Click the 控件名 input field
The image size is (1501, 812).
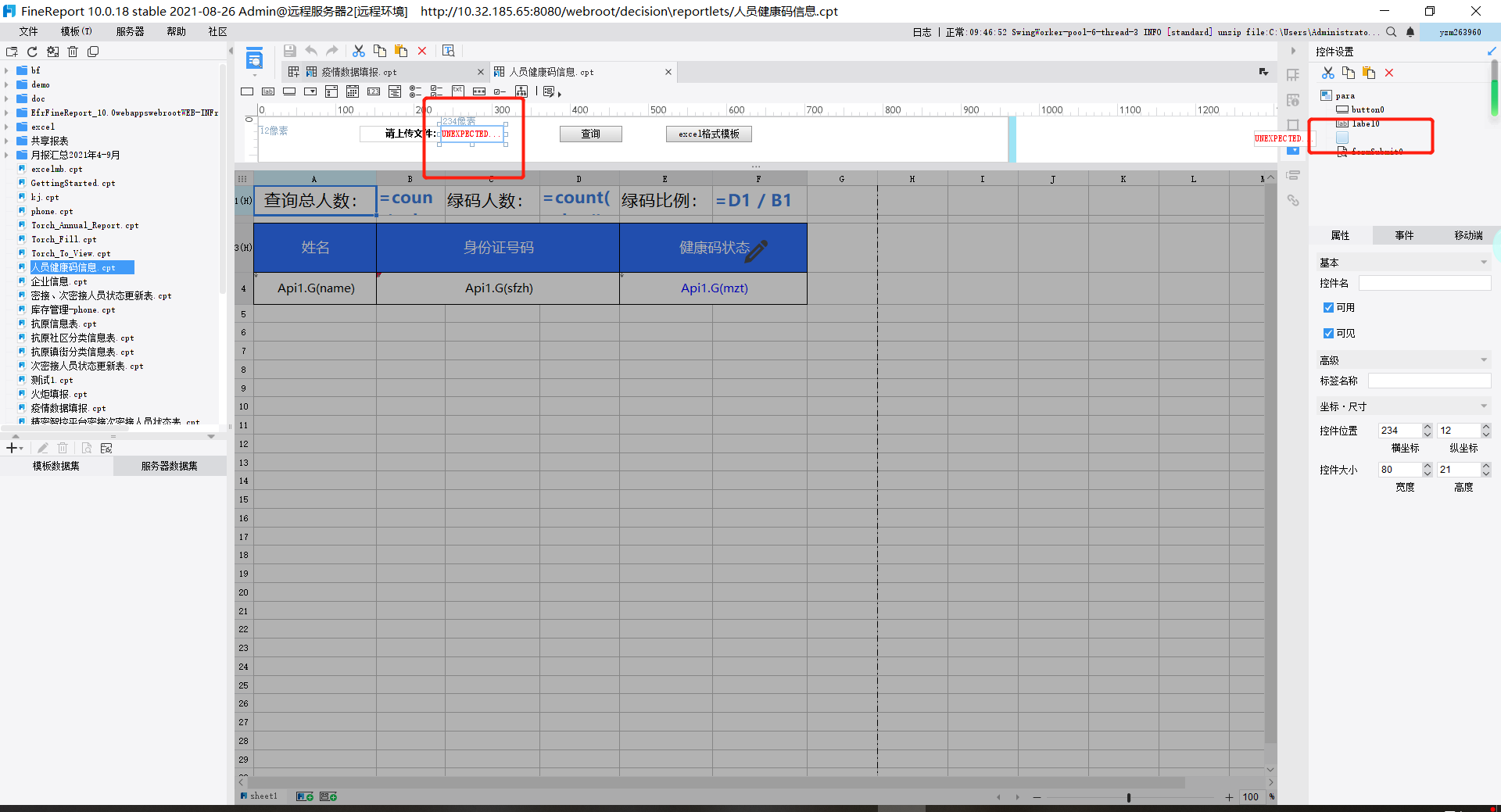[1425, 283]
